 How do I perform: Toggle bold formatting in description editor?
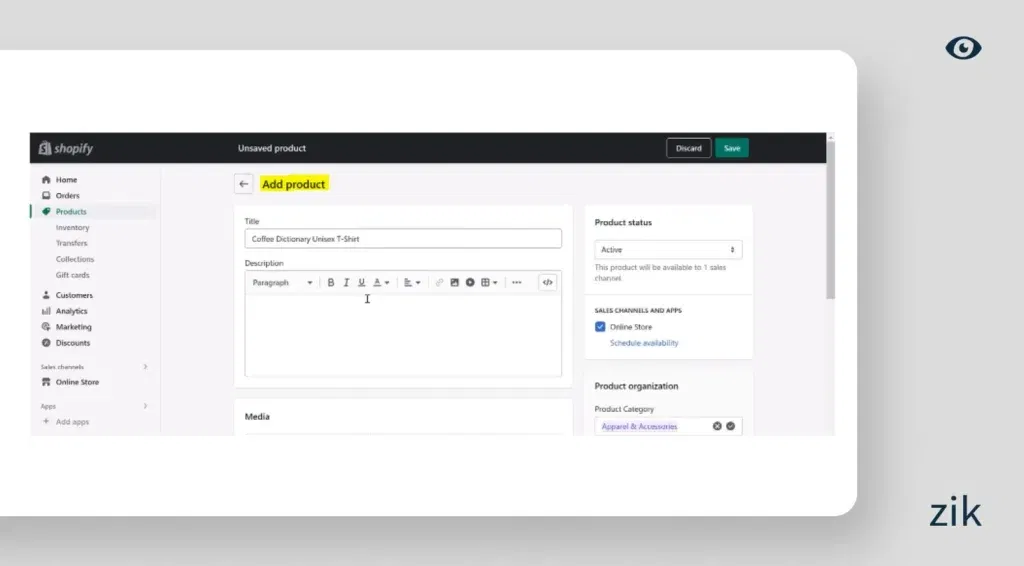pyautogui.click(x=331, y=283)
